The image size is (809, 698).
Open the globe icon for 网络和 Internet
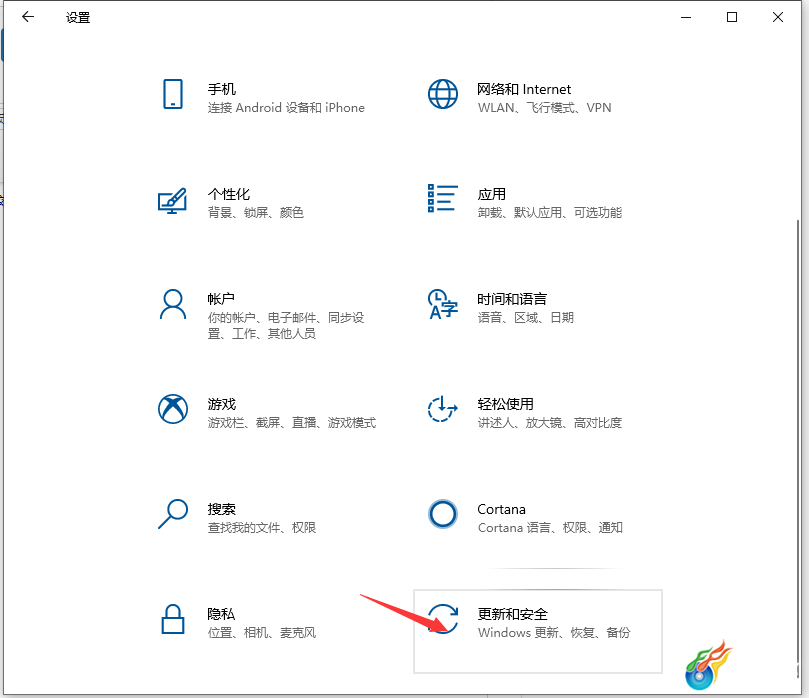(443, 94)
